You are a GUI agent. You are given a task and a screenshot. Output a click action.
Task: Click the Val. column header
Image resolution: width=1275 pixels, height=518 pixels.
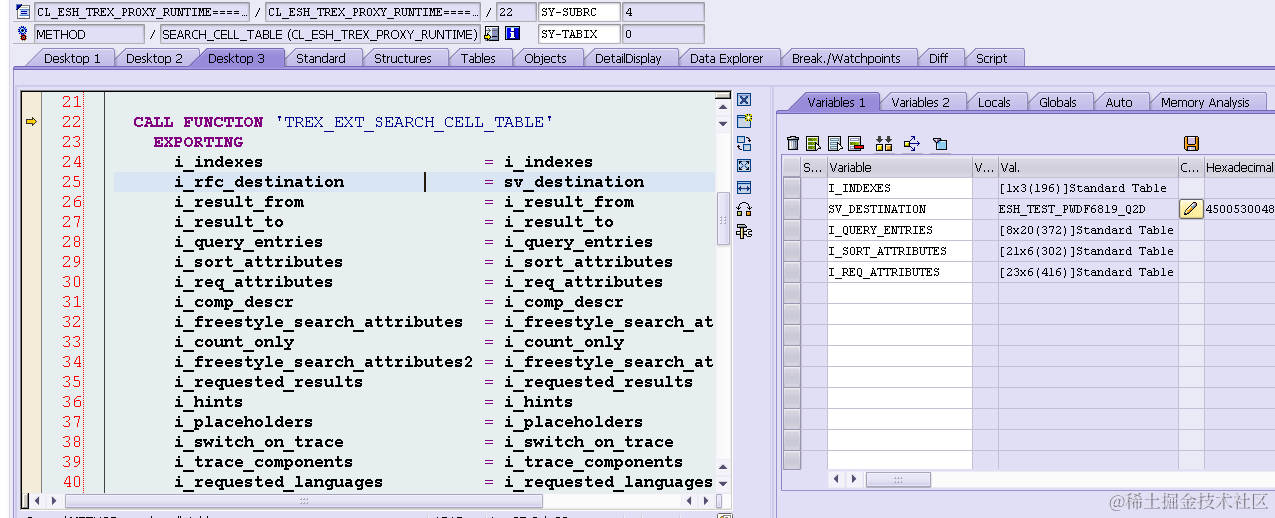pos(1087,167)
